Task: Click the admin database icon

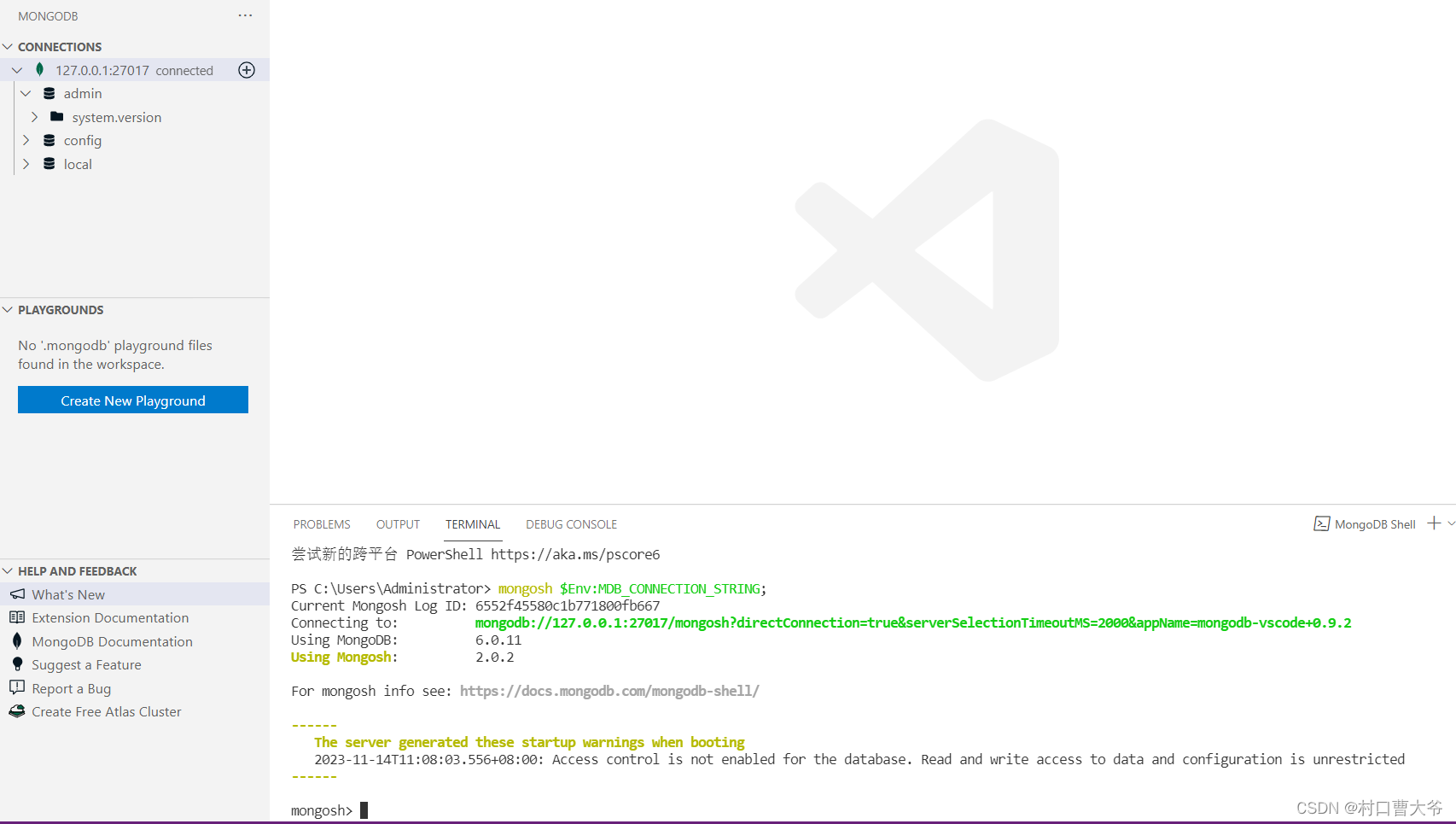Action: tap(49, 93)
